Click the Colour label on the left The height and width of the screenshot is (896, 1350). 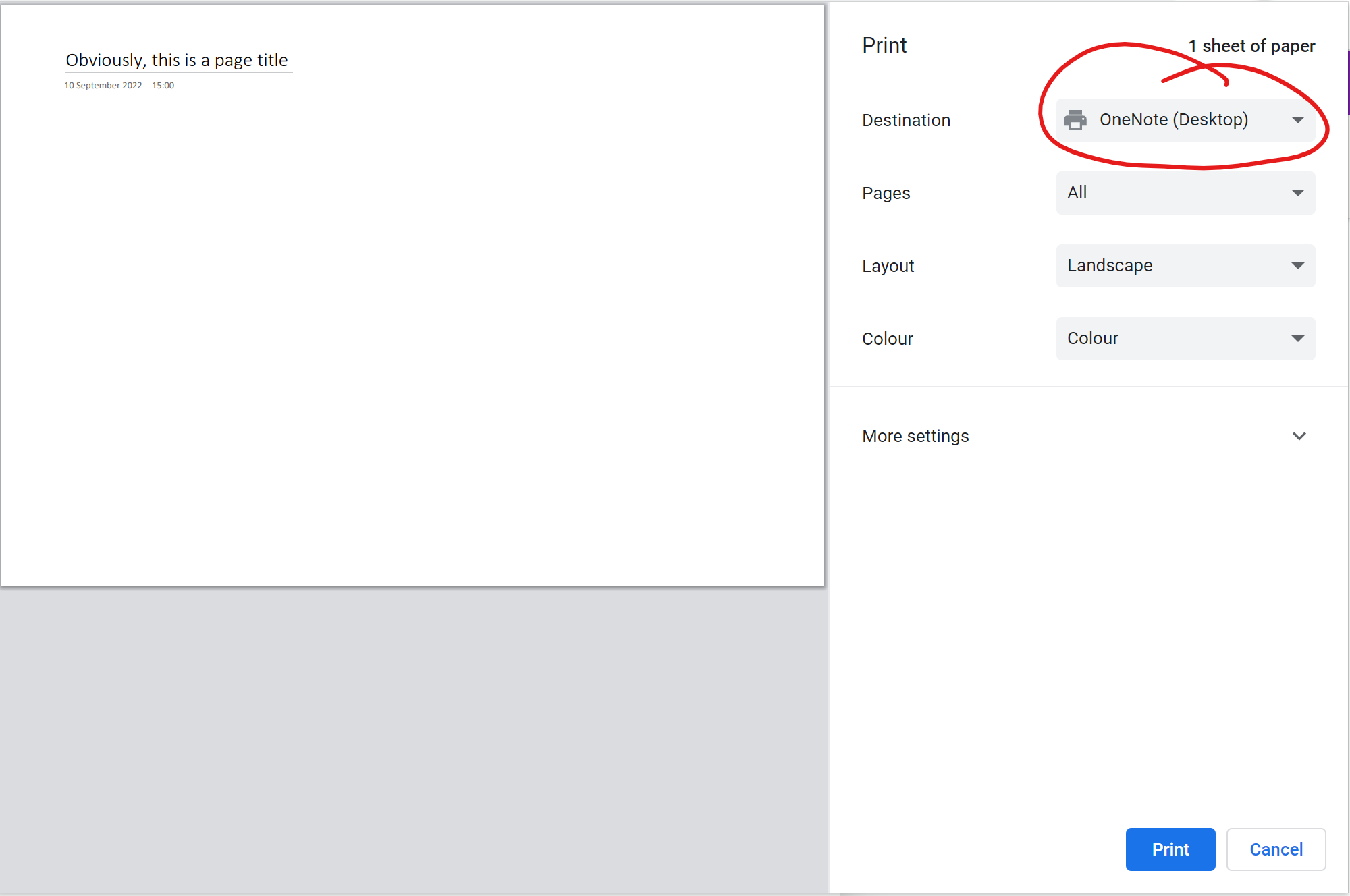pyautogui.click(x=887, y=339)
